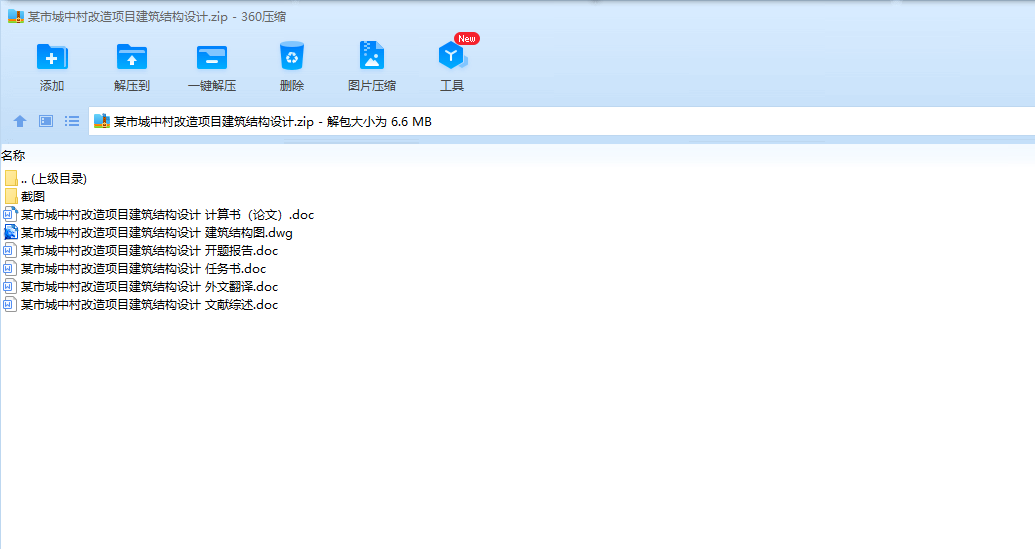The height and width of the screenshot is (549, 1035).
Task: Click the folder icon of 截图
Action: click(11, 196)
